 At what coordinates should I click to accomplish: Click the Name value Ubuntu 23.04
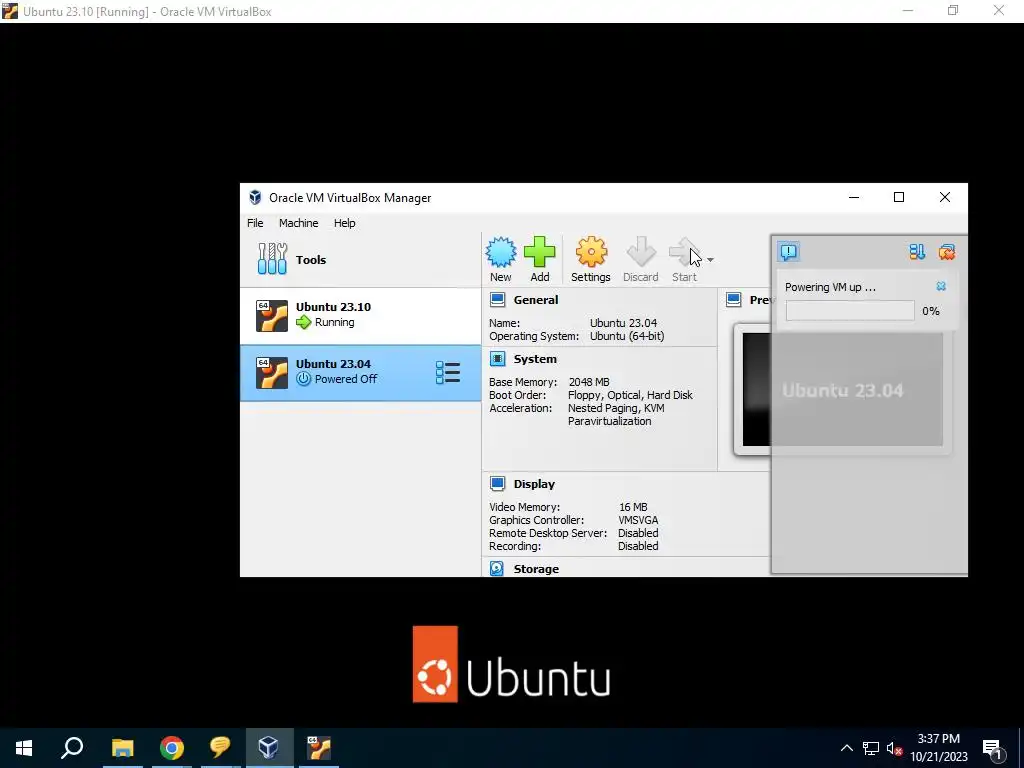[x=624, y=323]
